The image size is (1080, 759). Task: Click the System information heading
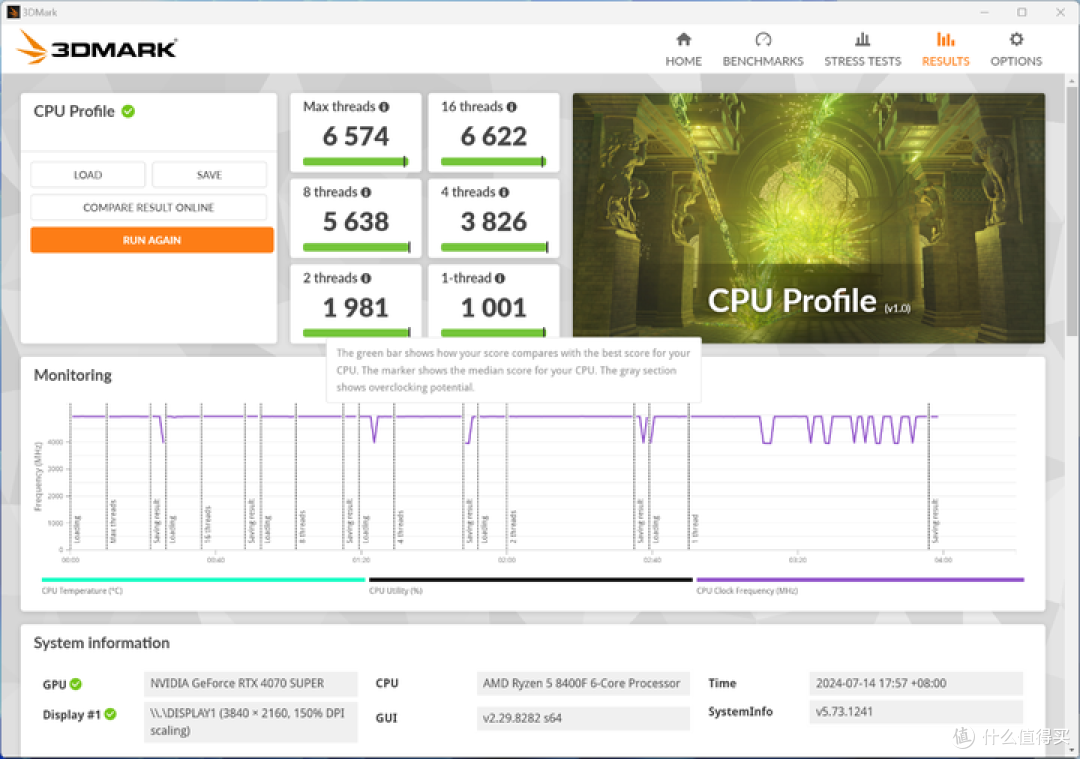[101, 643]
